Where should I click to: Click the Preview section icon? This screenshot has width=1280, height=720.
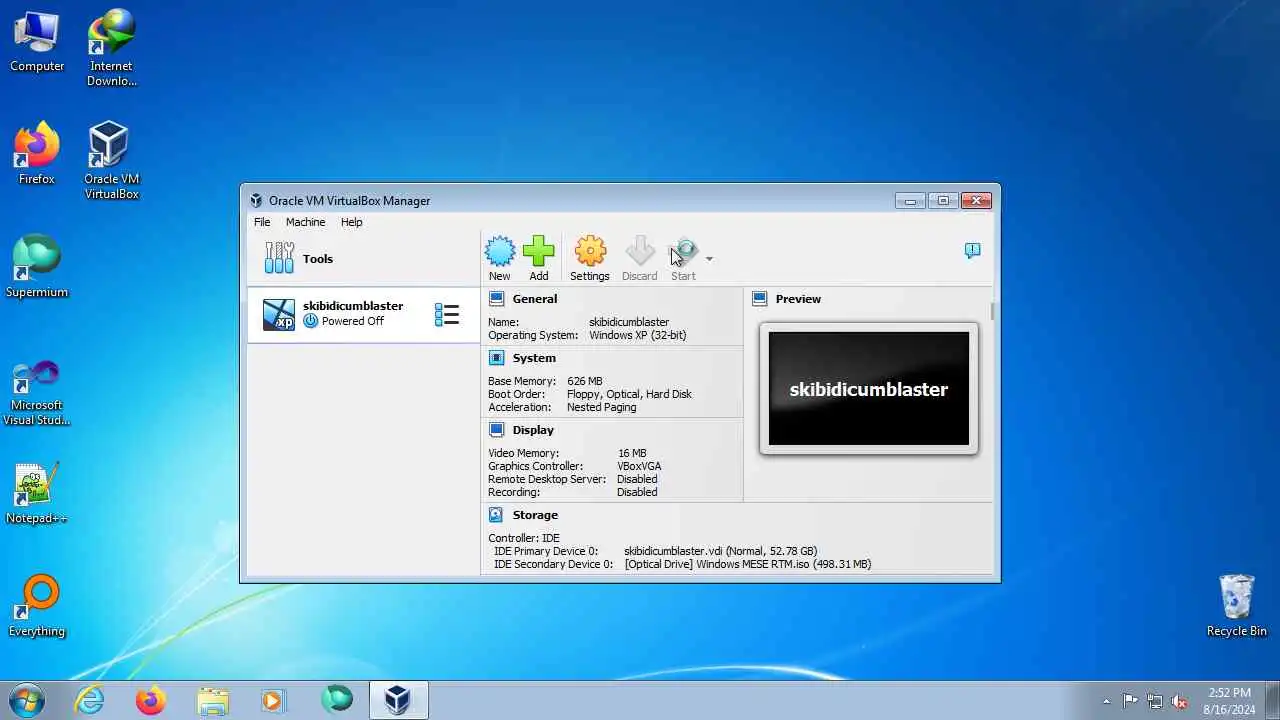pos(759,299)
